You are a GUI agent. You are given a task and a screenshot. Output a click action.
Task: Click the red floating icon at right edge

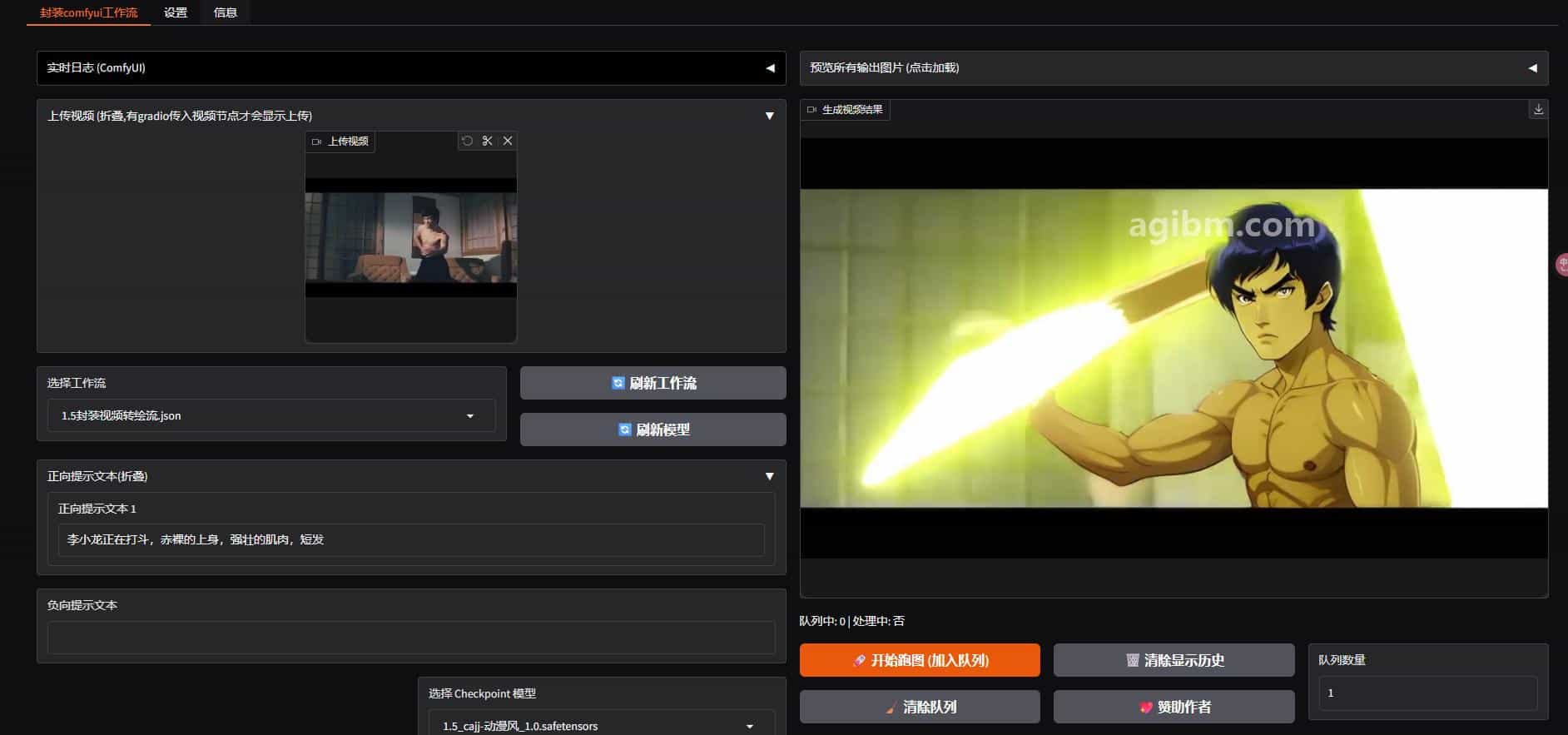[x=1562, y=265]
